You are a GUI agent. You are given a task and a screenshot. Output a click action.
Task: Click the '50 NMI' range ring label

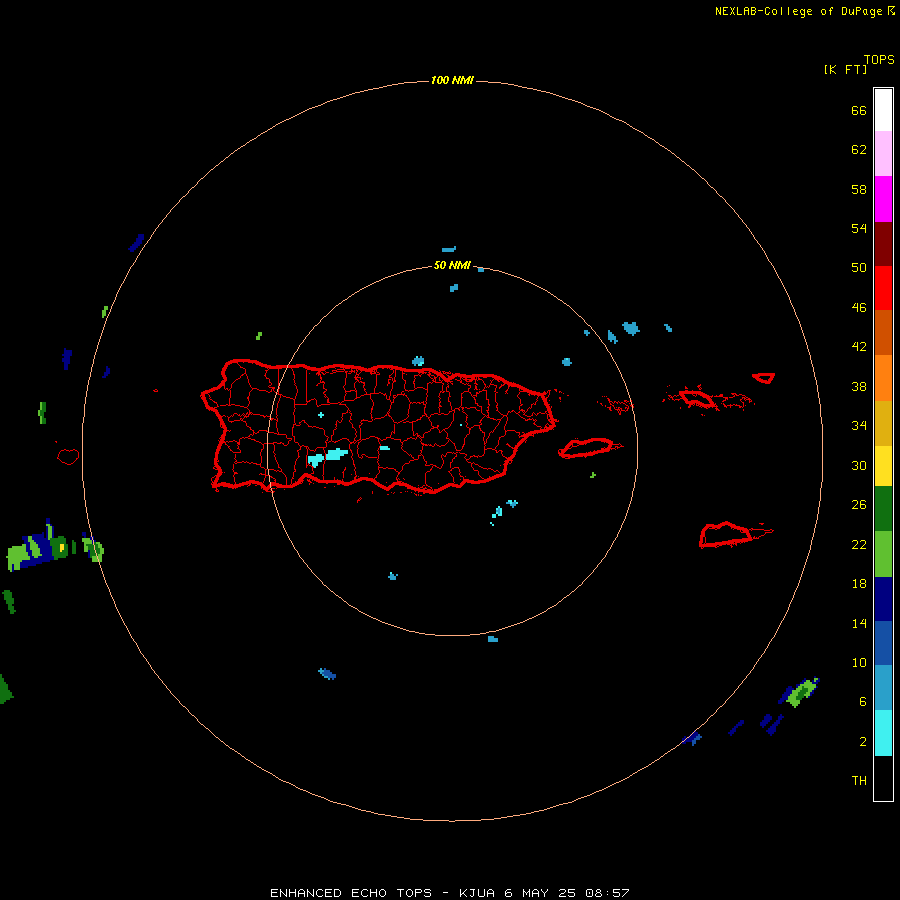click(x=452, y=265)
